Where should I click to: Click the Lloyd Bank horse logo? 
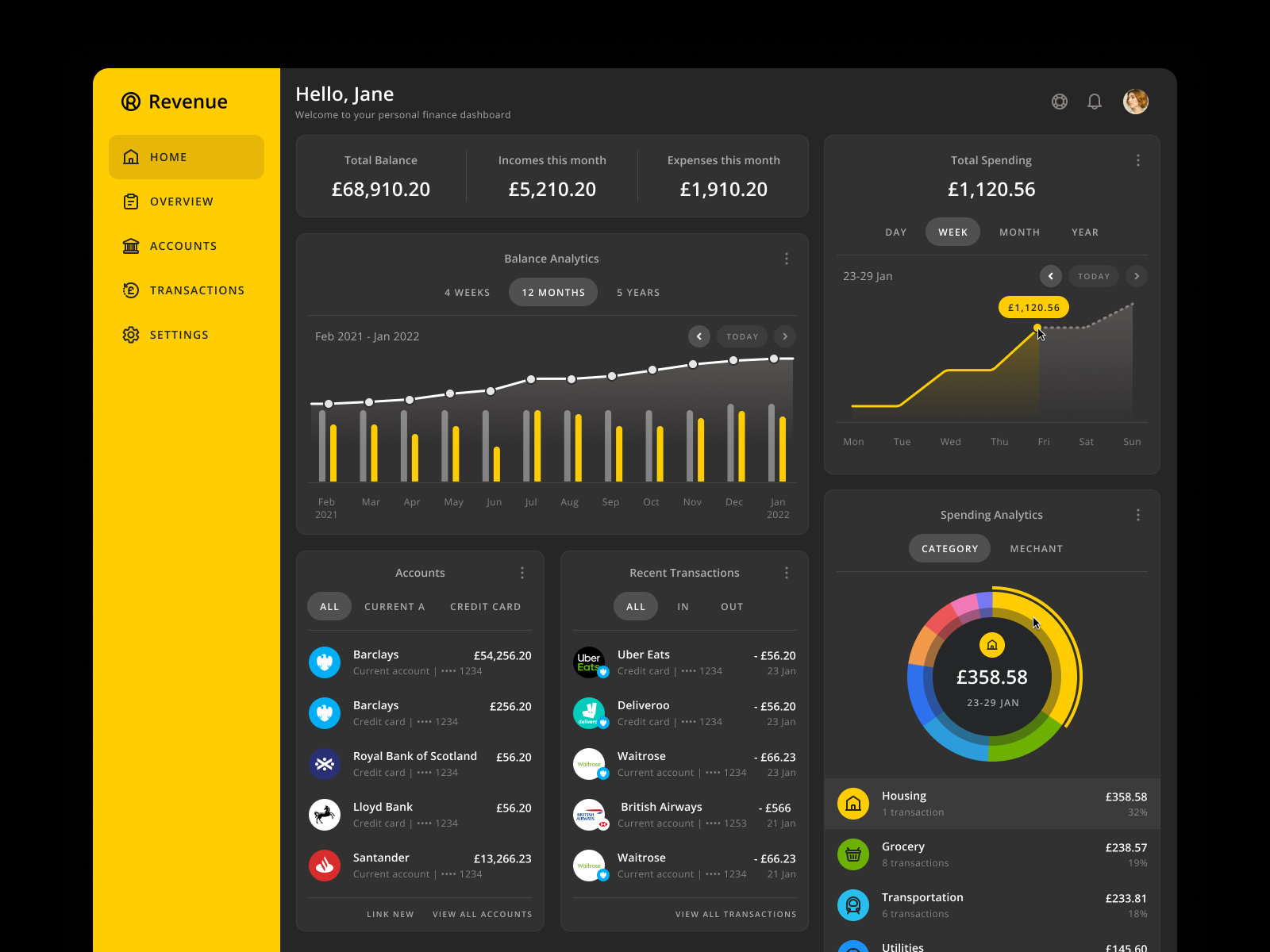tap(325, 815)
